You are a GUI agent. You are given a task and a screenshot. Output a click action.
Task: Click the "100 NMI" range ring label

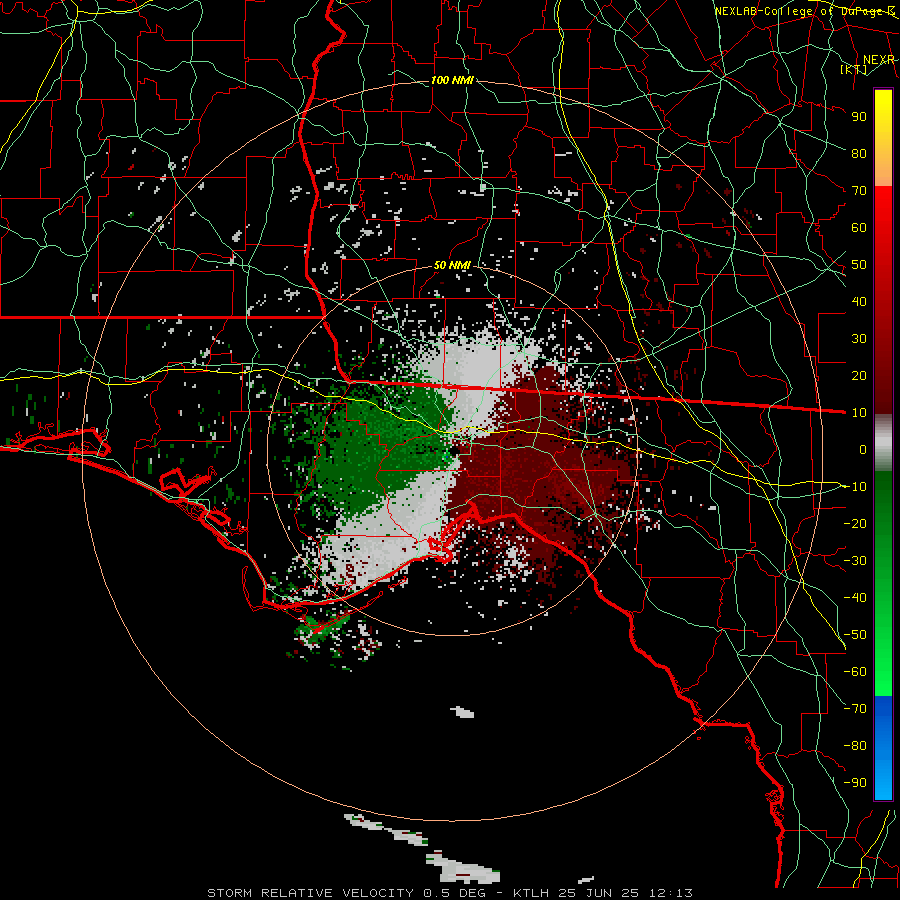(x=452, y=80)
